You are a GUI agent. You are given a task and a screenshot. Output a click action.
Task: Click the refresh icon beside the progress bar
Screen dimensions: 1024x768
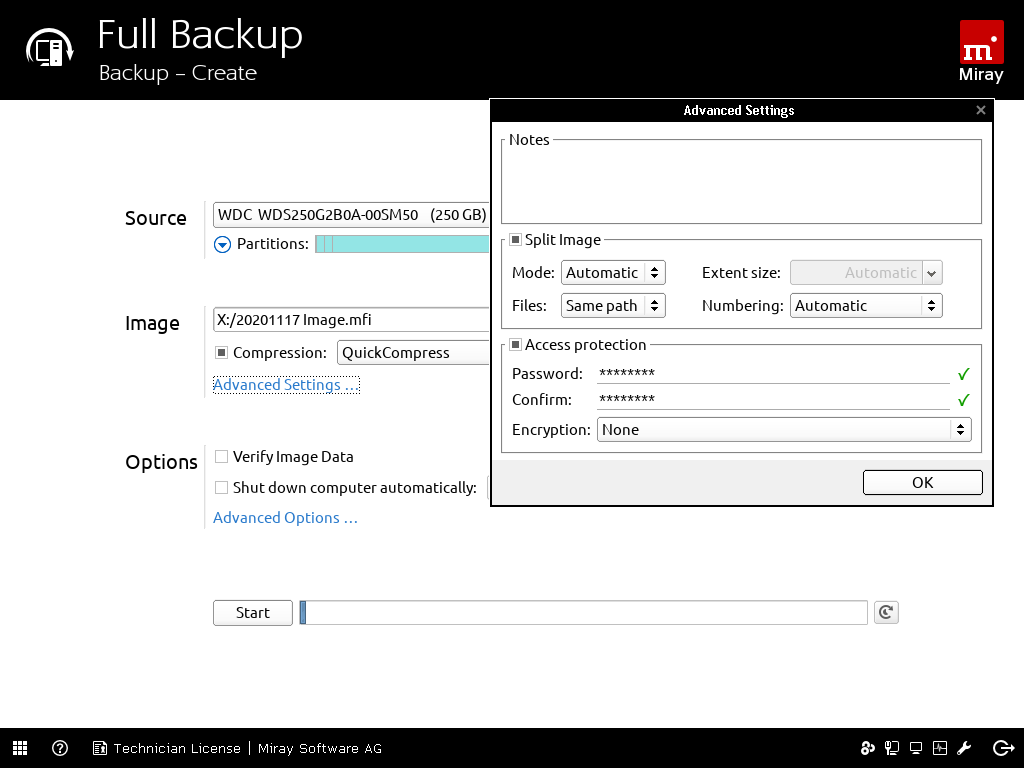(x=885, y=612)
